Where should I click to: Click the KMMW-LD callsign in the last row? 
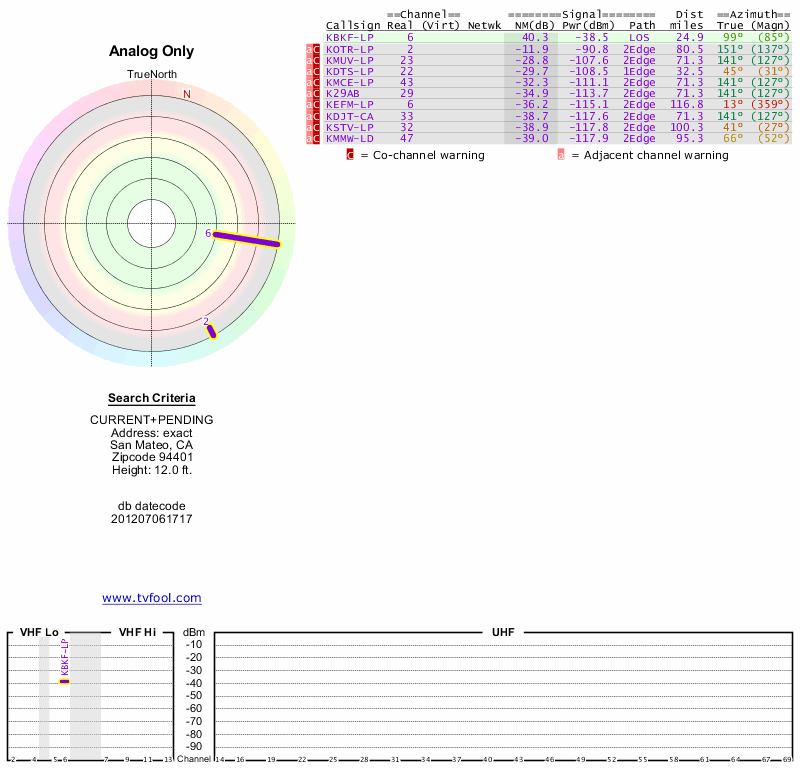coord(350,138)
